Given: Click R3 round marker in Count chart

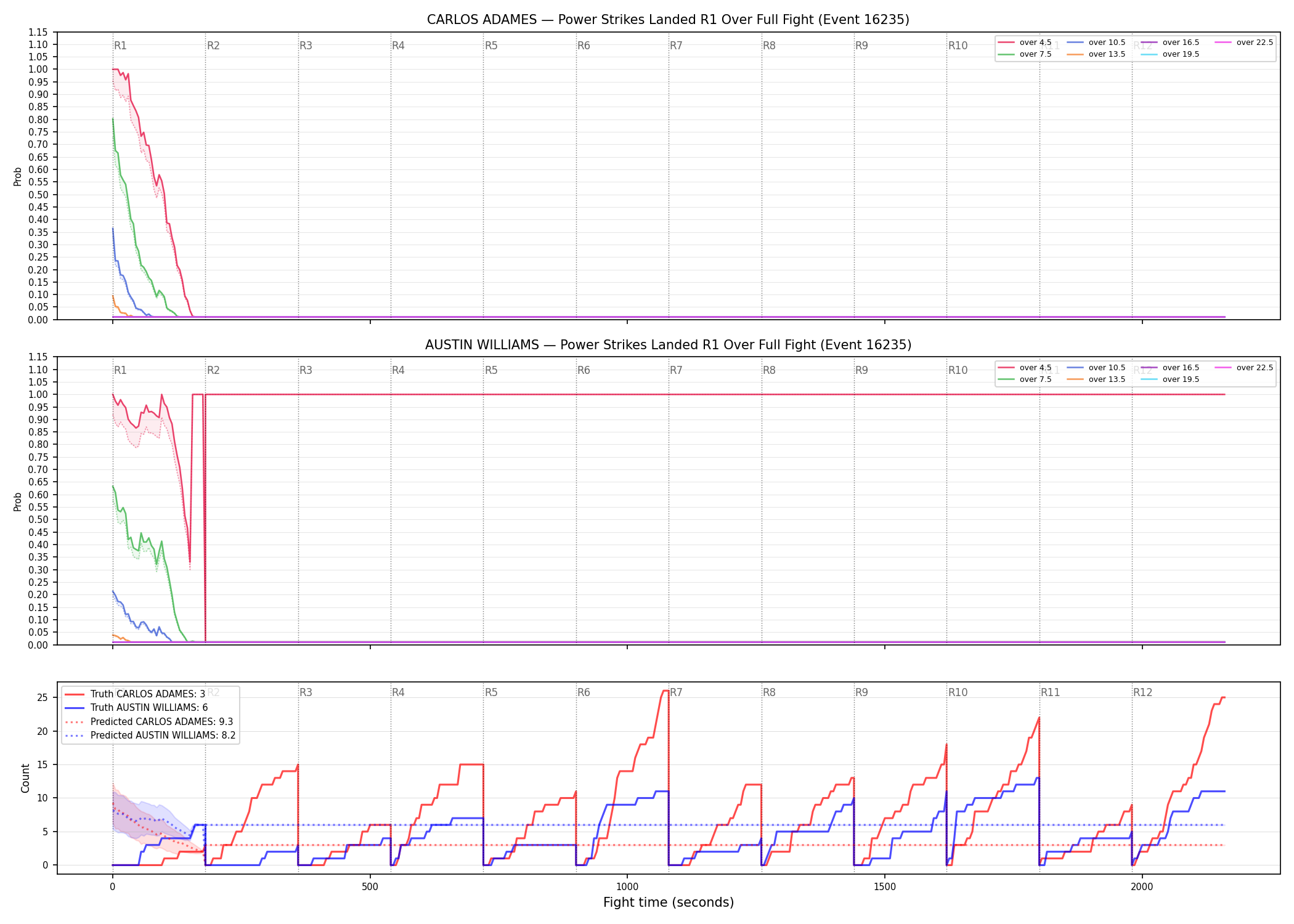Looking at the screenshot, I should [306, 692].
